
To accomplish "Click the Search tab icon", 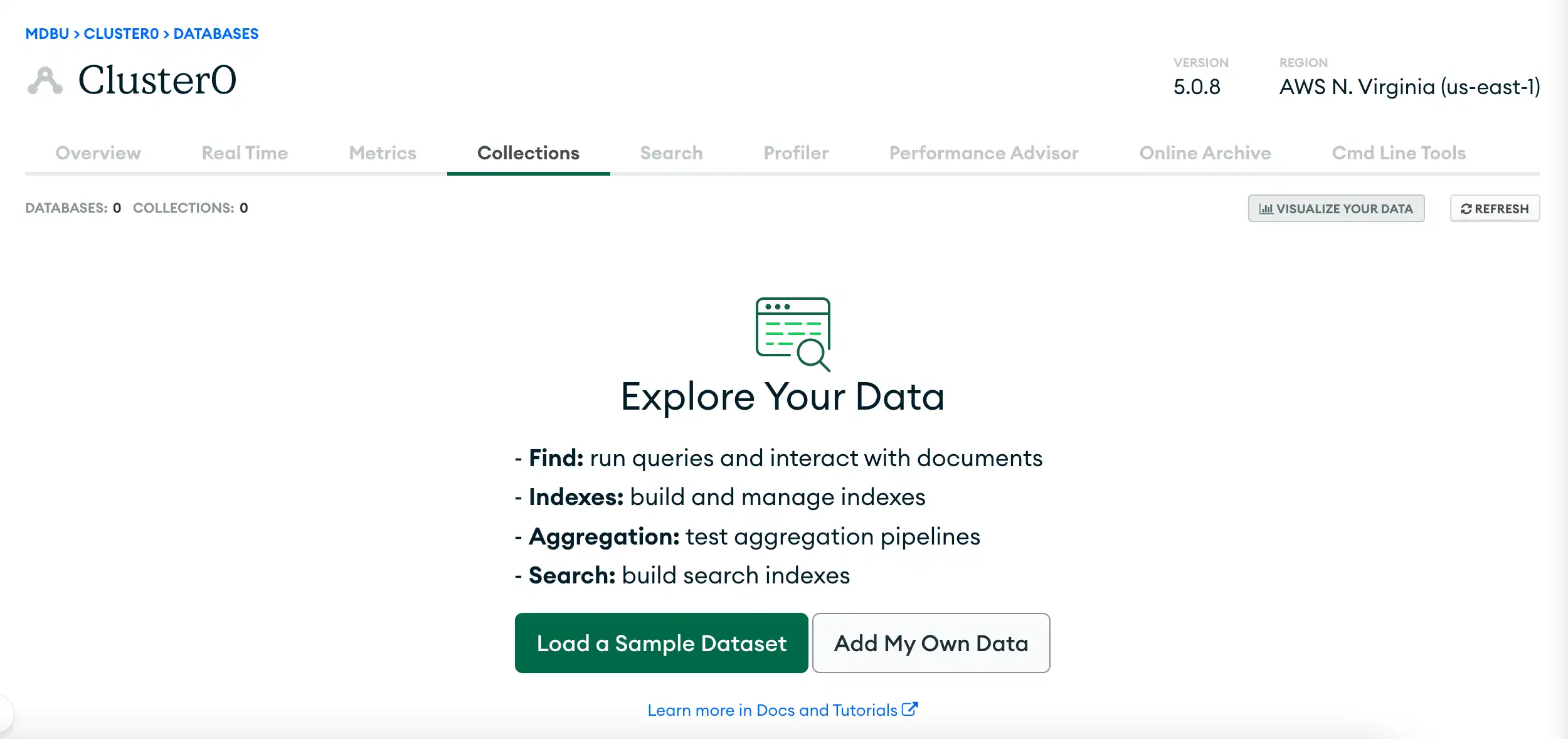I will point(671,152).
